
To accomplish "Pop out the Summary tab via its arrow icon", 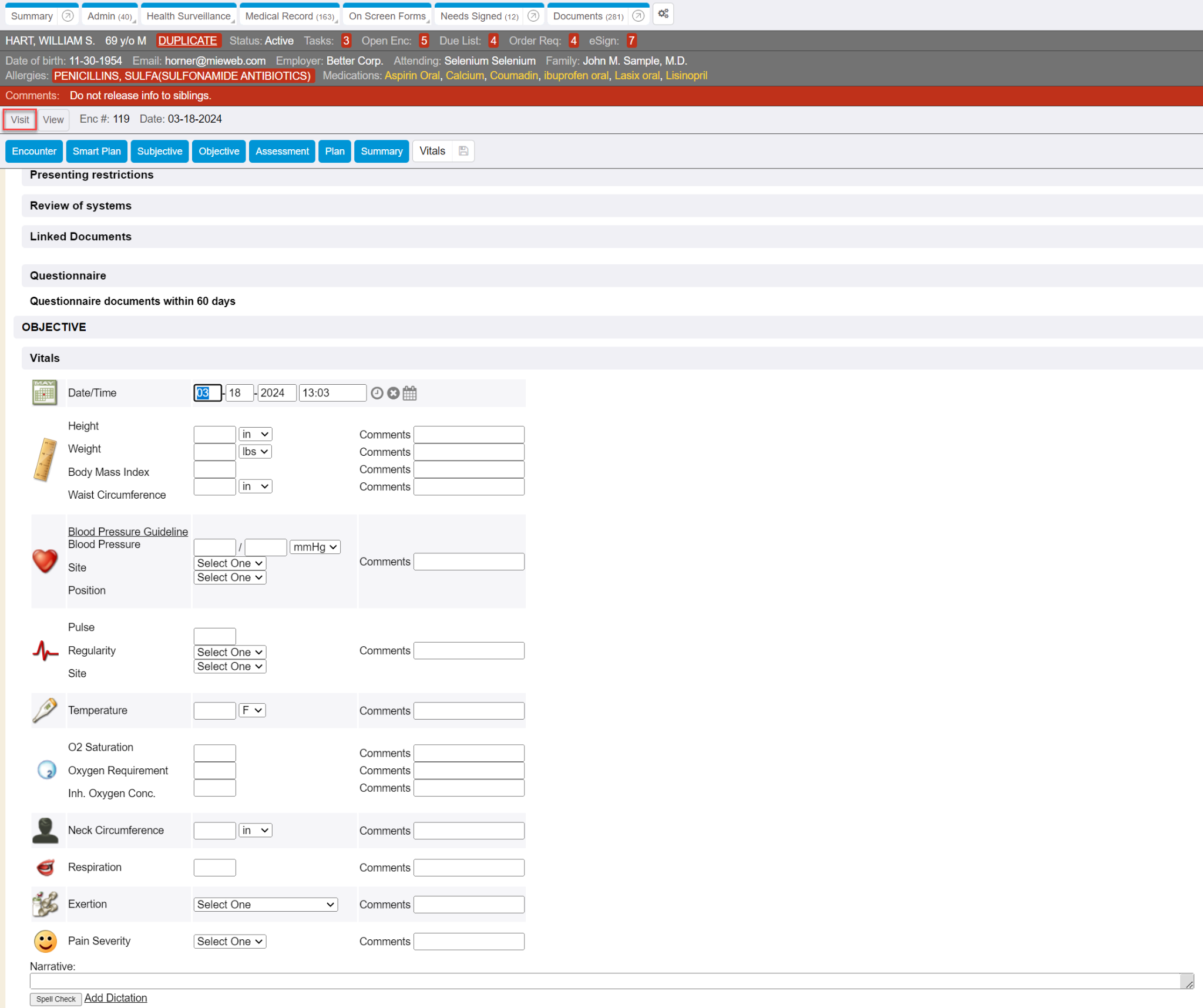I will pyautogui.click(x=68, y=16).
